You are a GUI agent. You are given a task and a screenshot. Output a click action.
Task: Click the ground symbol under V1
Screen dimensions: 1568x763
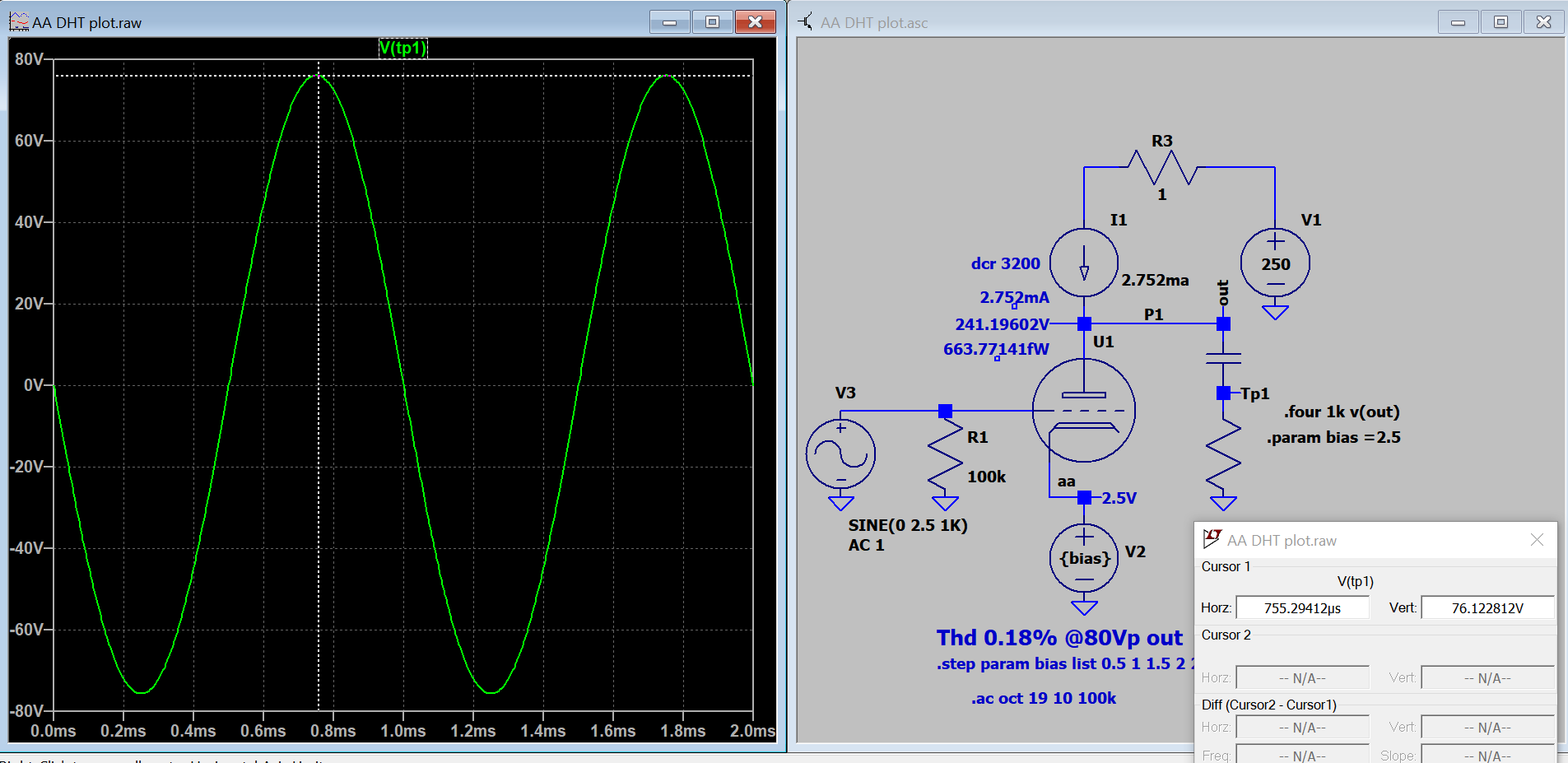(1275, 313)
